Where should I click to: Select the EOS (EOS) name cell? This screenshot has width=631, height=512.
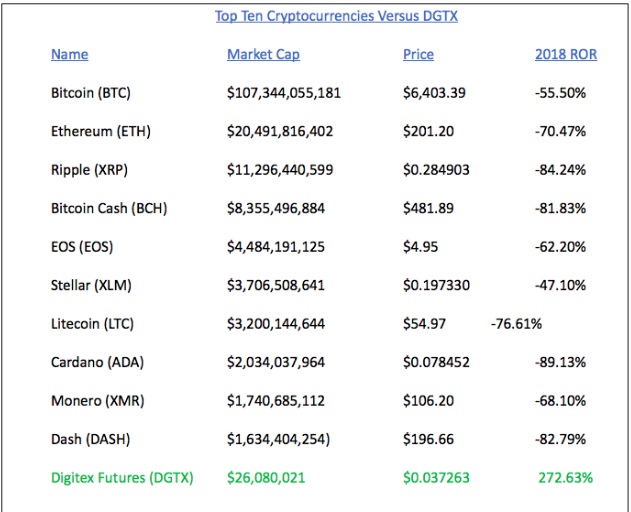pos(82,247)
